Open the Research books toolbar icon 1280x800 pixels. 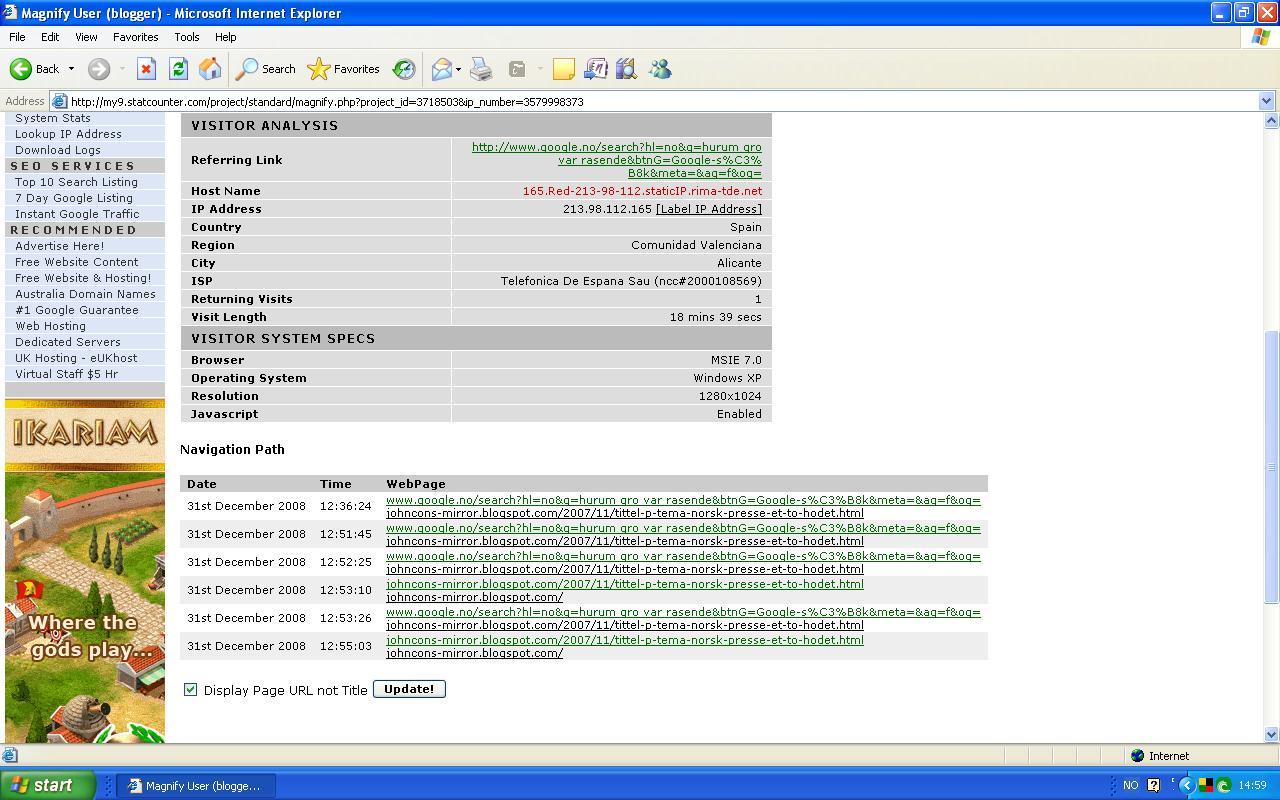(x=627, y=69)
